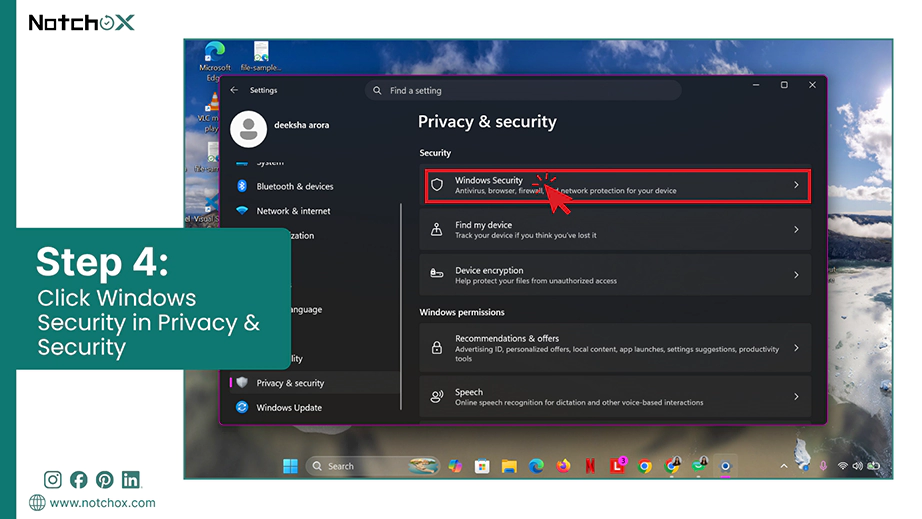
Task: Expand Find my device chevron
Action: point(796,230)
